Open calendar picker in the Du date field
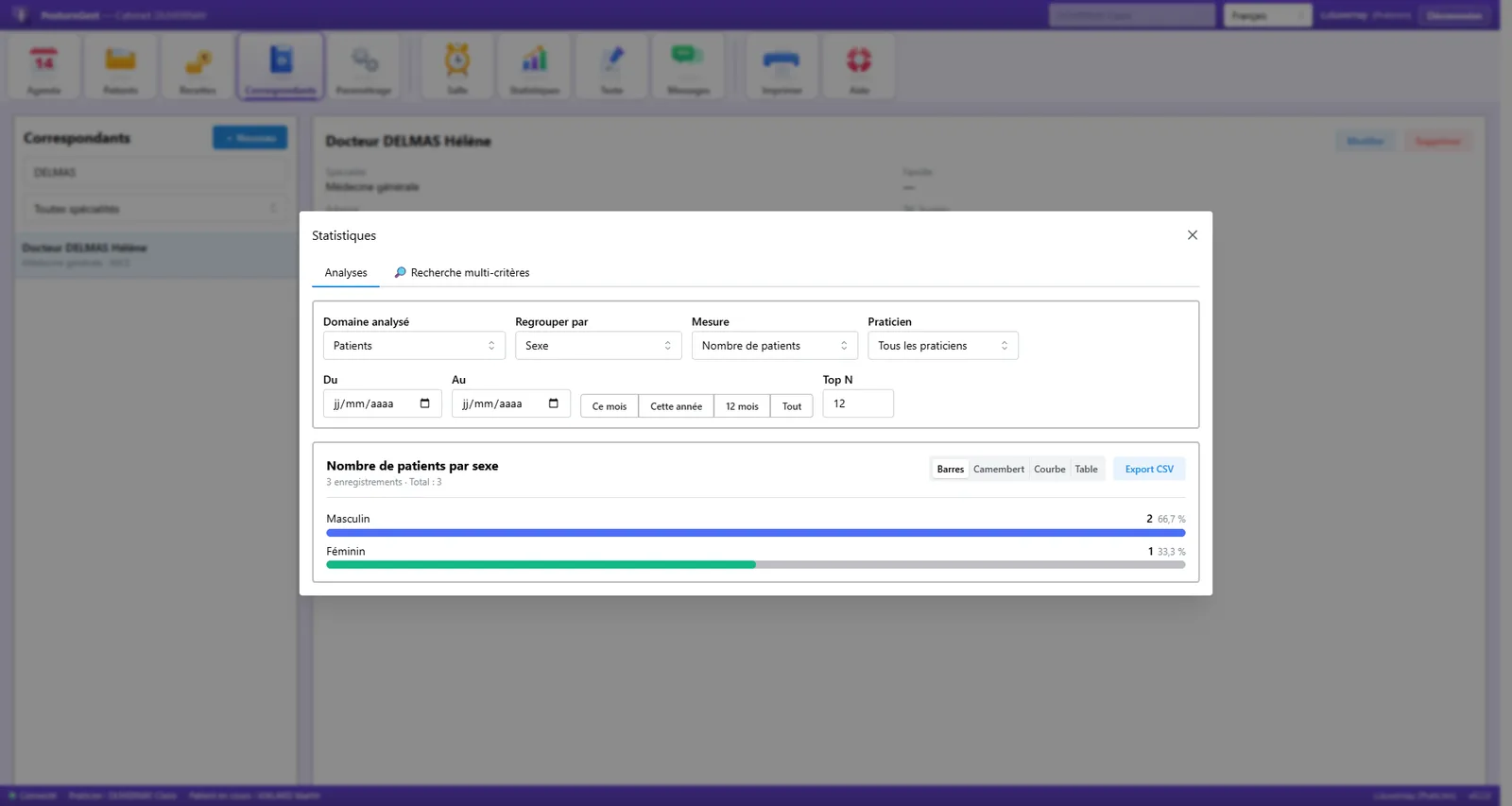This screenshot has width=1512, height=806. point(425,403)
